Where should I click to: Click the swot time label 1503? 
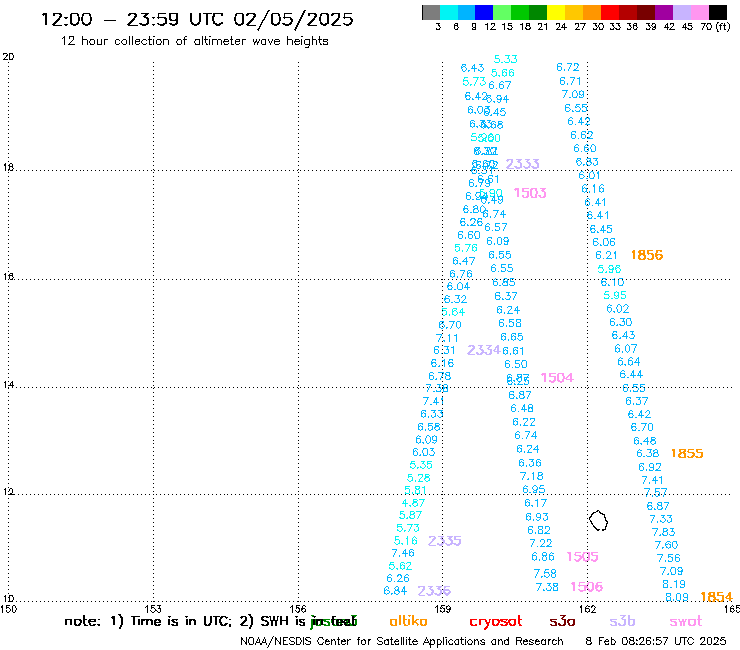(x=530, y=193)
